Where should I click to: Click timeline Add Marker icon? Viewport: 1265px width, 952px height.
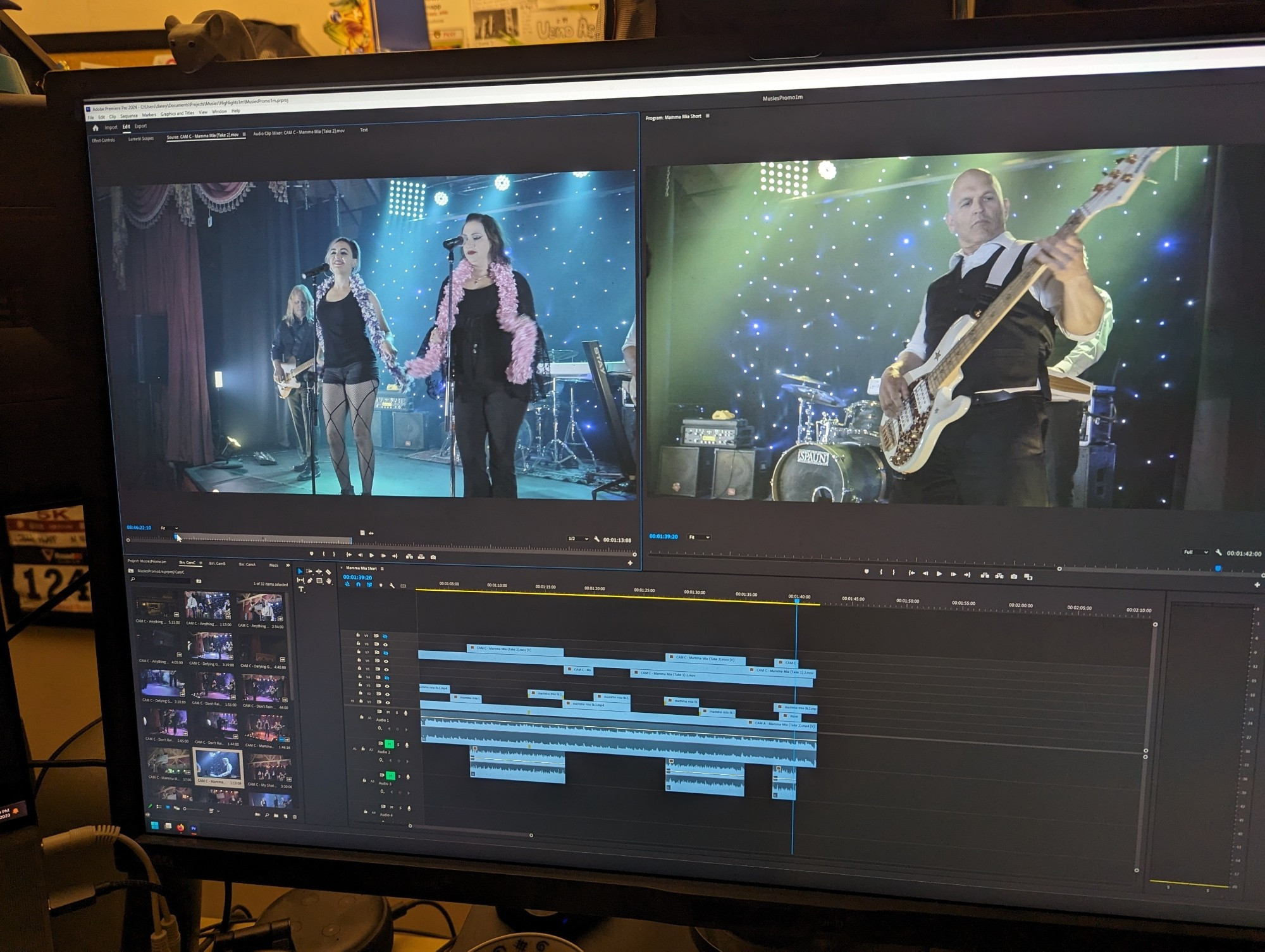[381, 585]
